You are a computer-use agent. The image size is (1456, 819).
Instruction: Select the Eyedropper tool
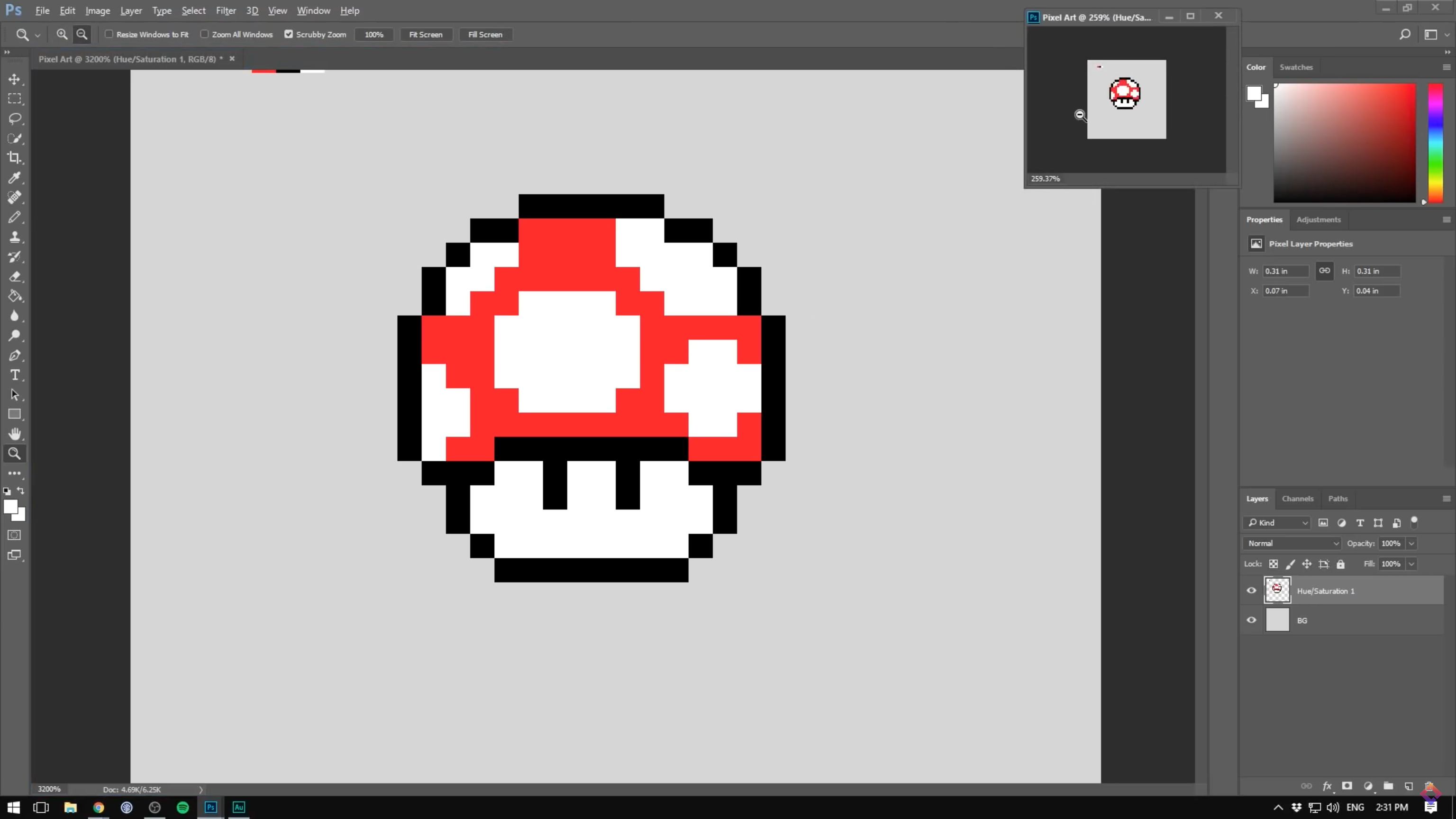pos(15,177)
